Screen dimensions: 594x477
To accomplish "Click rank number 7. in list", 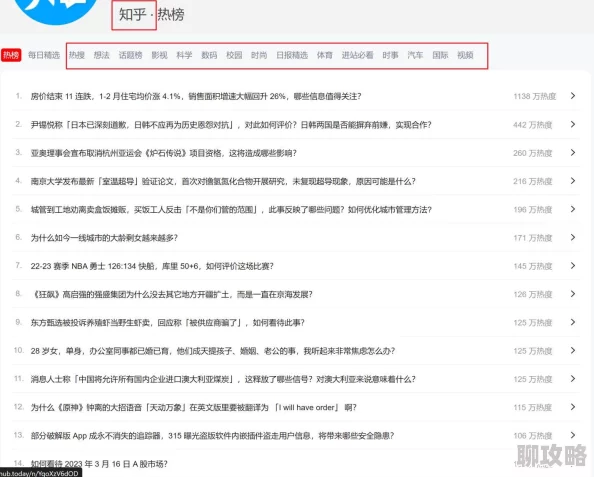I will click(19, 265).
